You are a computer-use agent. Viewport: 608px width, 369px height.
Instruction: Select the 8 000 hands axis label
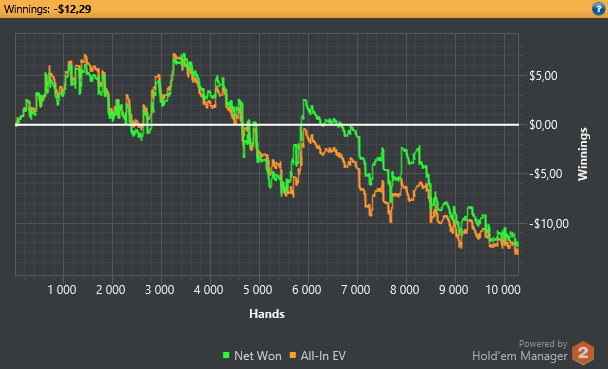point(404,290)
